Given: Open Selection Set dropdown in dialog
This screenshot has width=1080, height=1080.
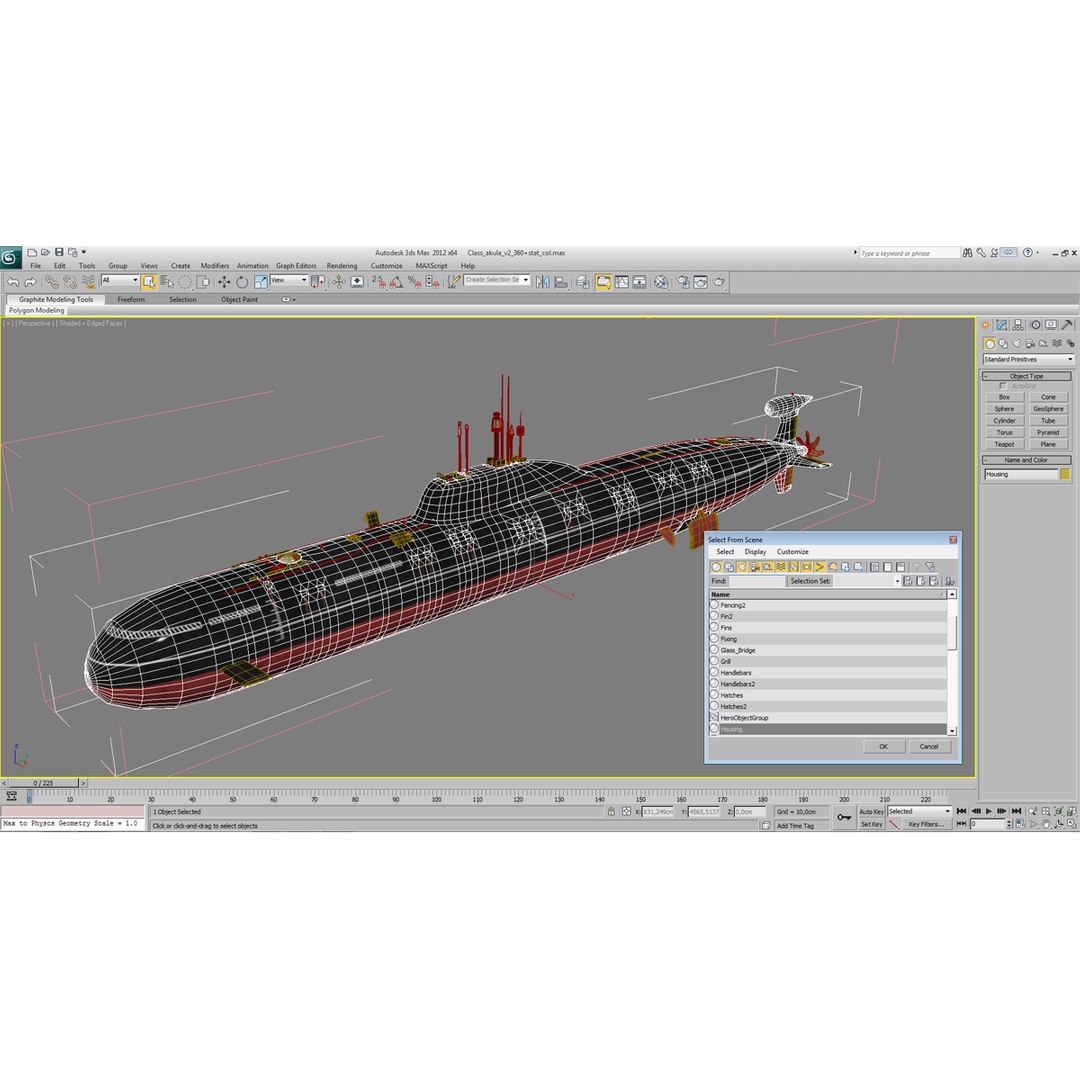Looking at the screenshot, I should (897, 581).
